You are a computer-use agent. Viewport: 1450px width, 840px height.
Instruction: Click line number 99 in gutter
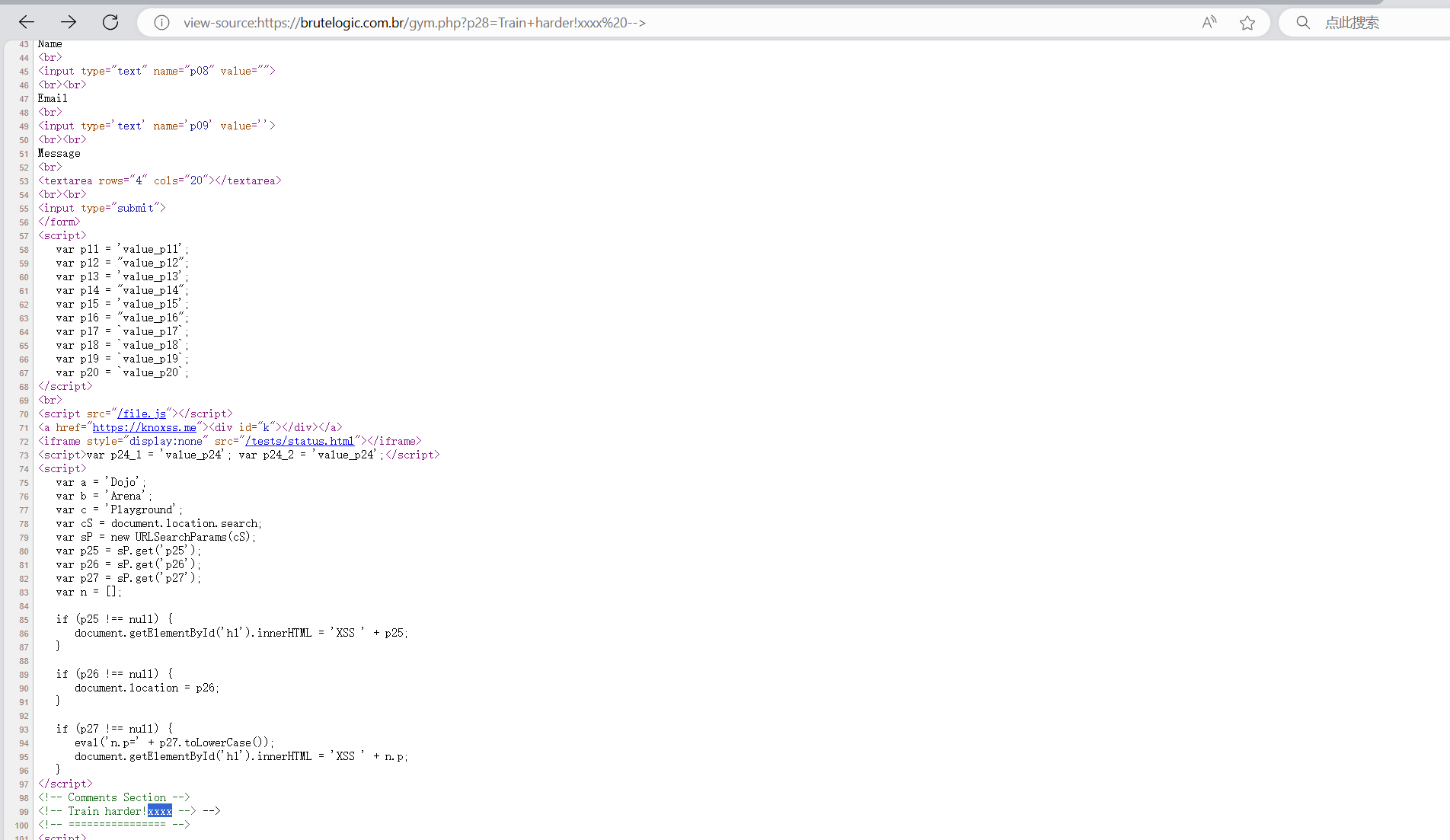(24, 812)
